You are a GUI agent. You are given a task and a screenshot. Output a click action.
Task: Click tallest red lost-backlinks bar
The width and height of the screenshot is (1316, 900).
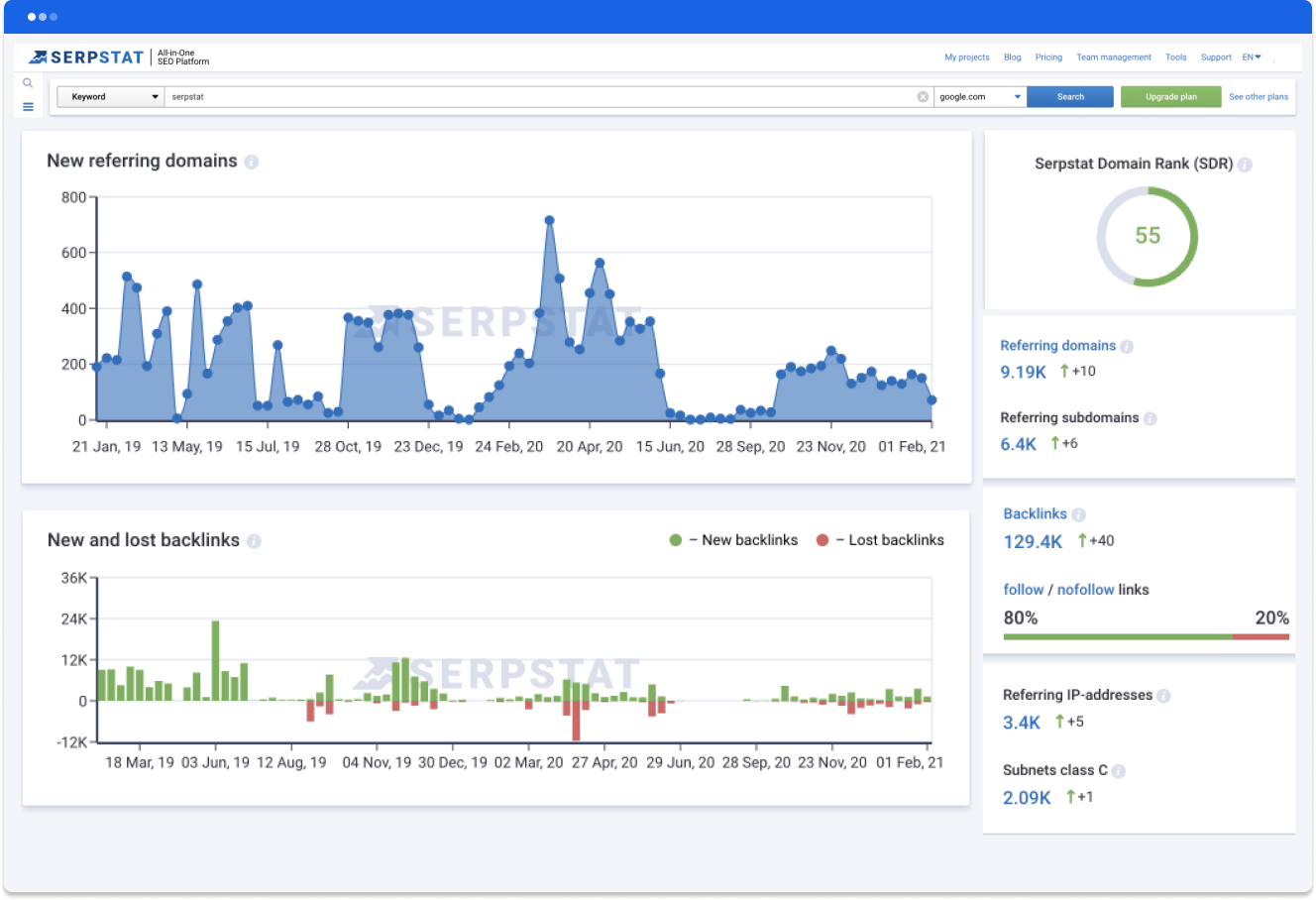(576, 721)
